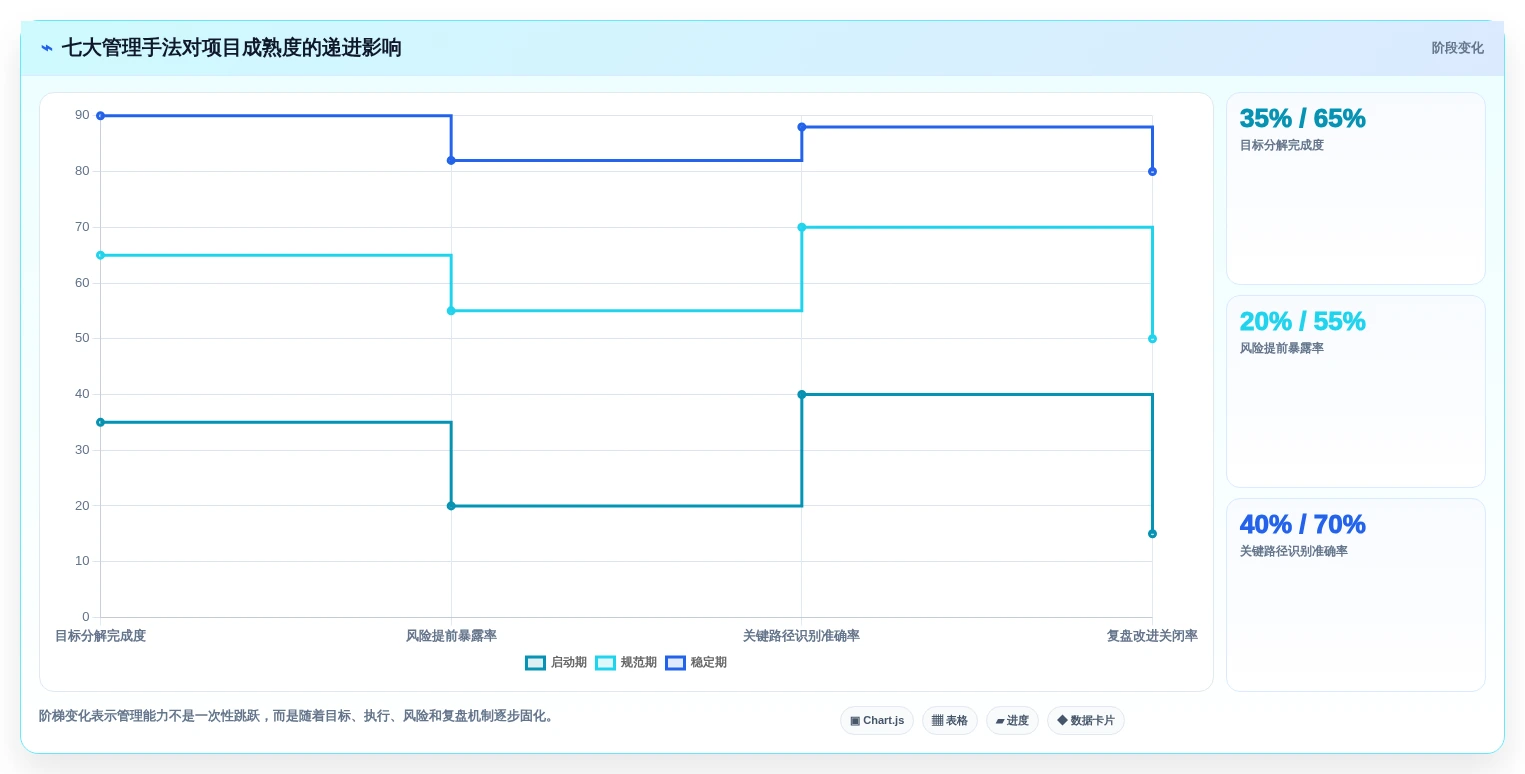
Task: Open the 40% / 70% data card
Action: tap(1355, 594)
